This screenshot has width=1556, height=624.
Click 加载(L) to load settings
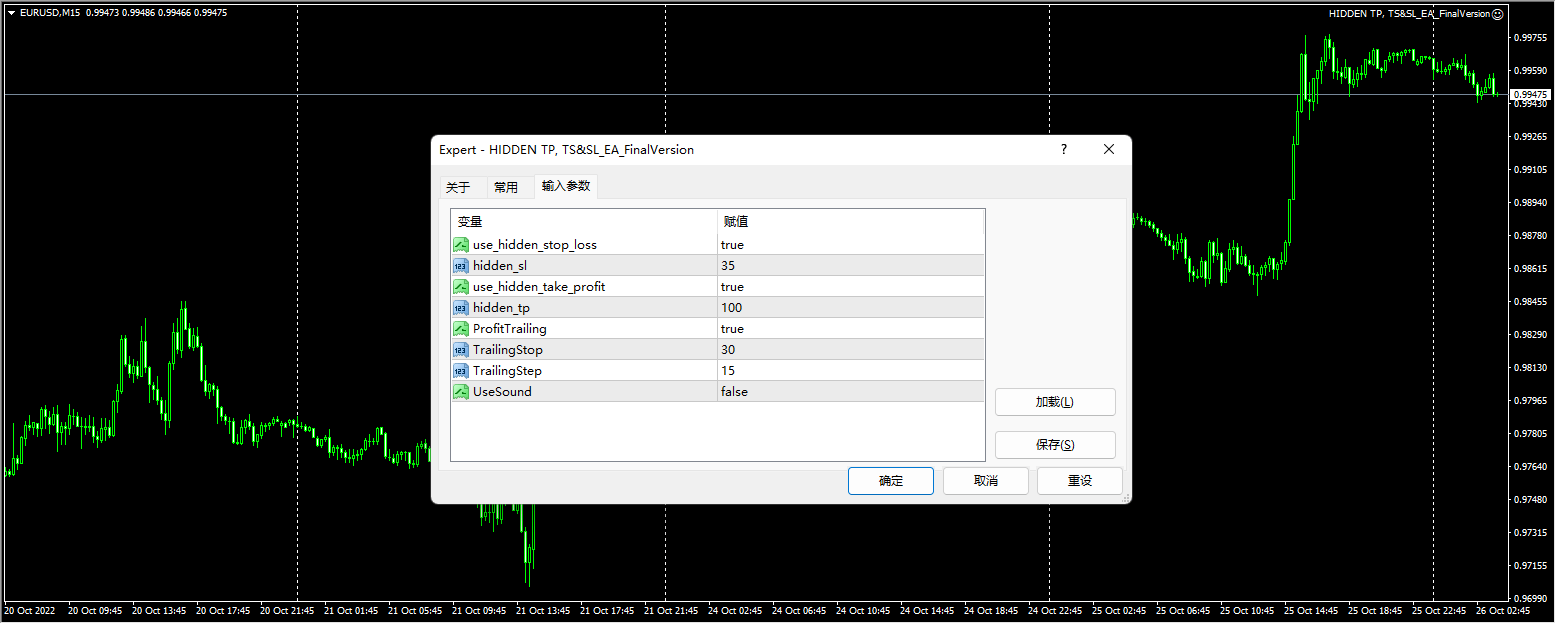coord(1054,402)
